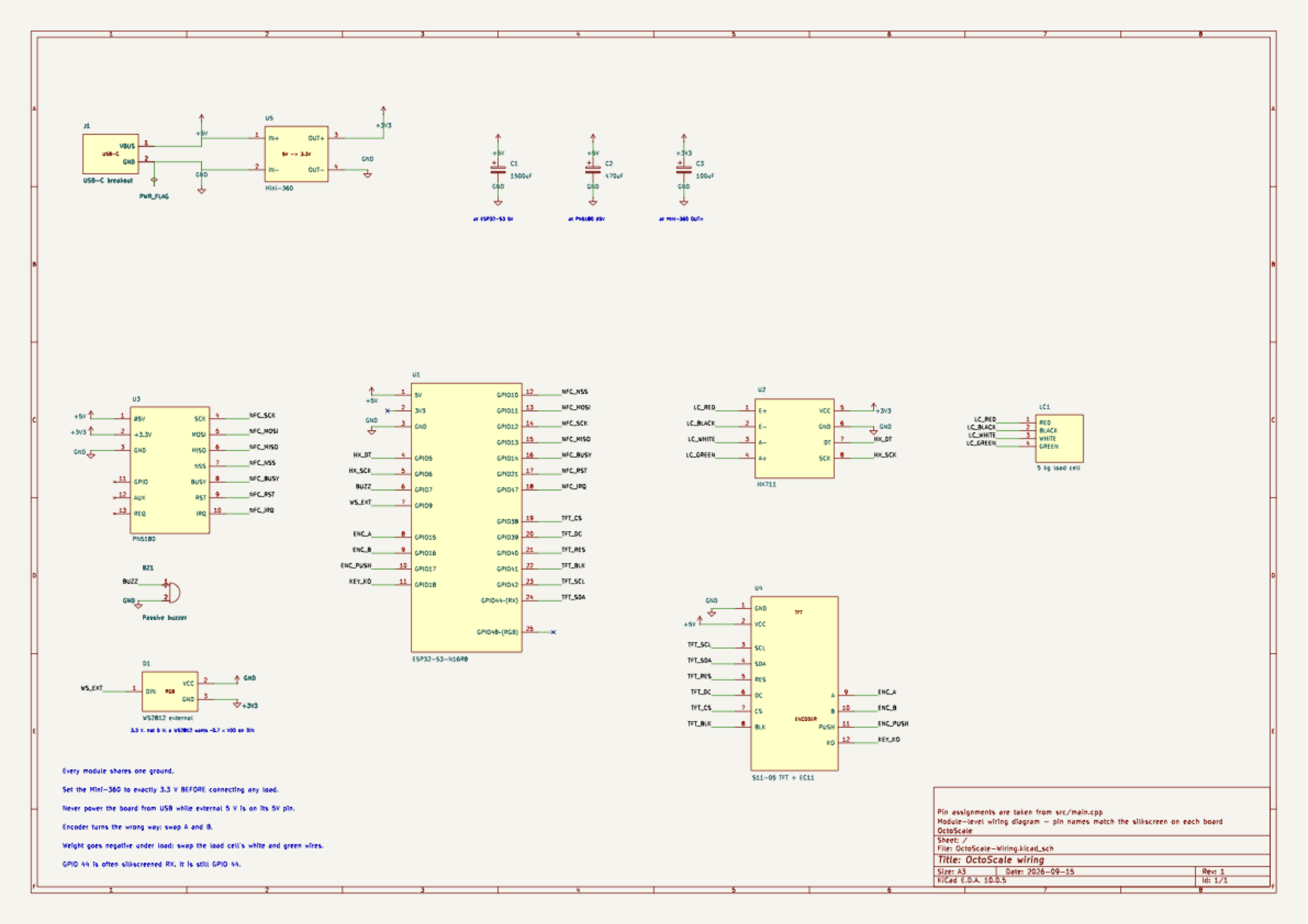The image size is (1308, 924).
Task: Click the C1 1500uF capacitor symbol
Action: pyautogui.click(x=498, y=169)
